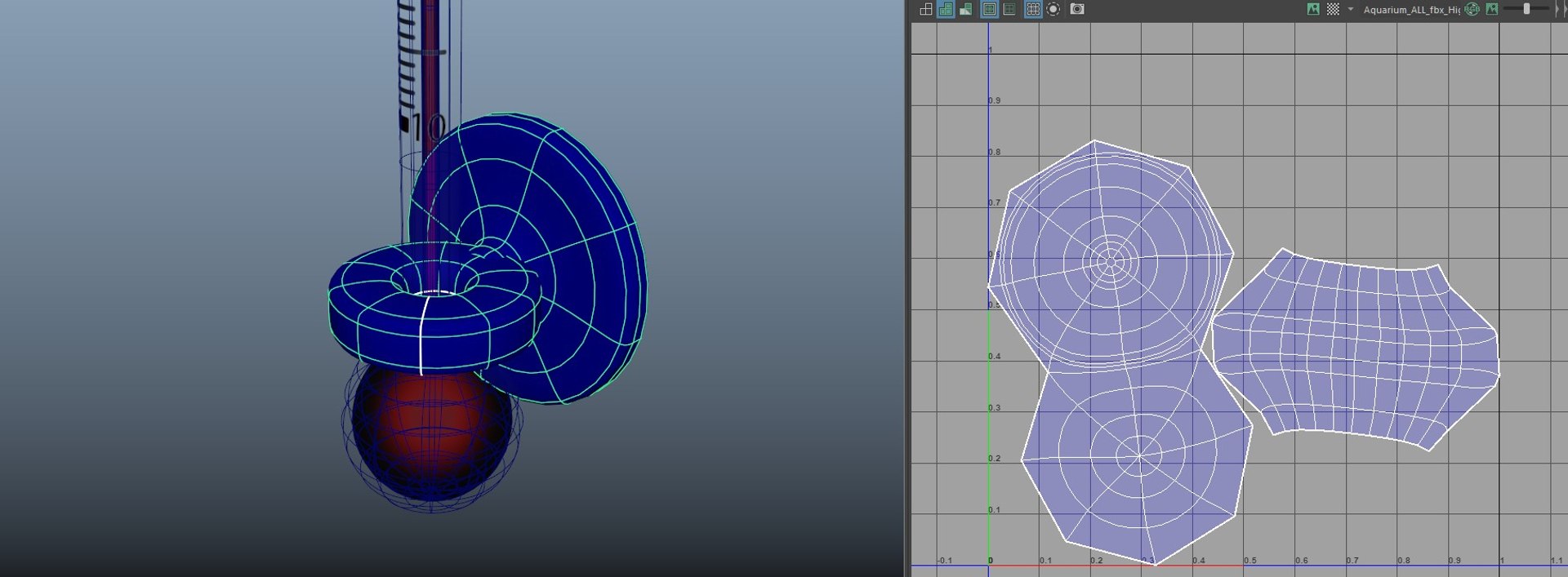The image size is (1568, 577).
Task: Select the red sphere bulb in viewport
Action: pos(432,437)
